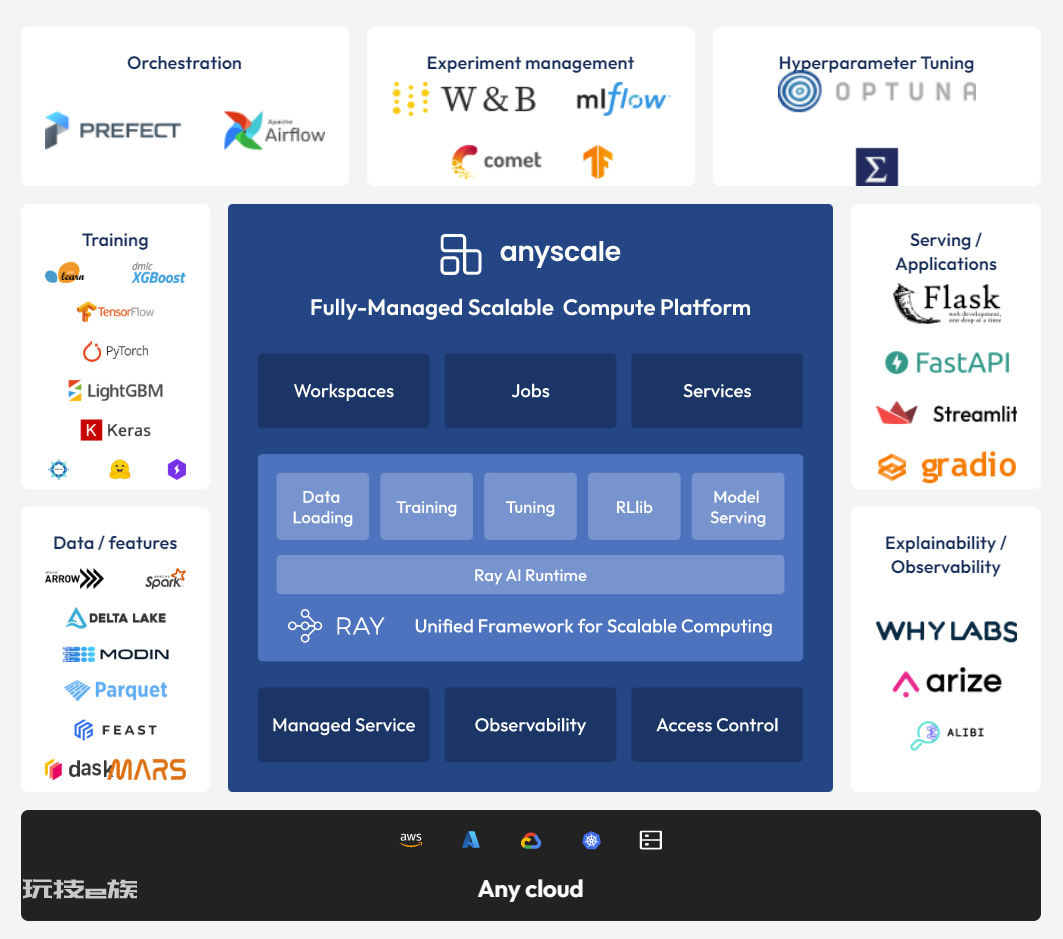The height and width of the screenshot is (939, 1063).
Task: Choose the Optuna logo
Action: (877, 92)
